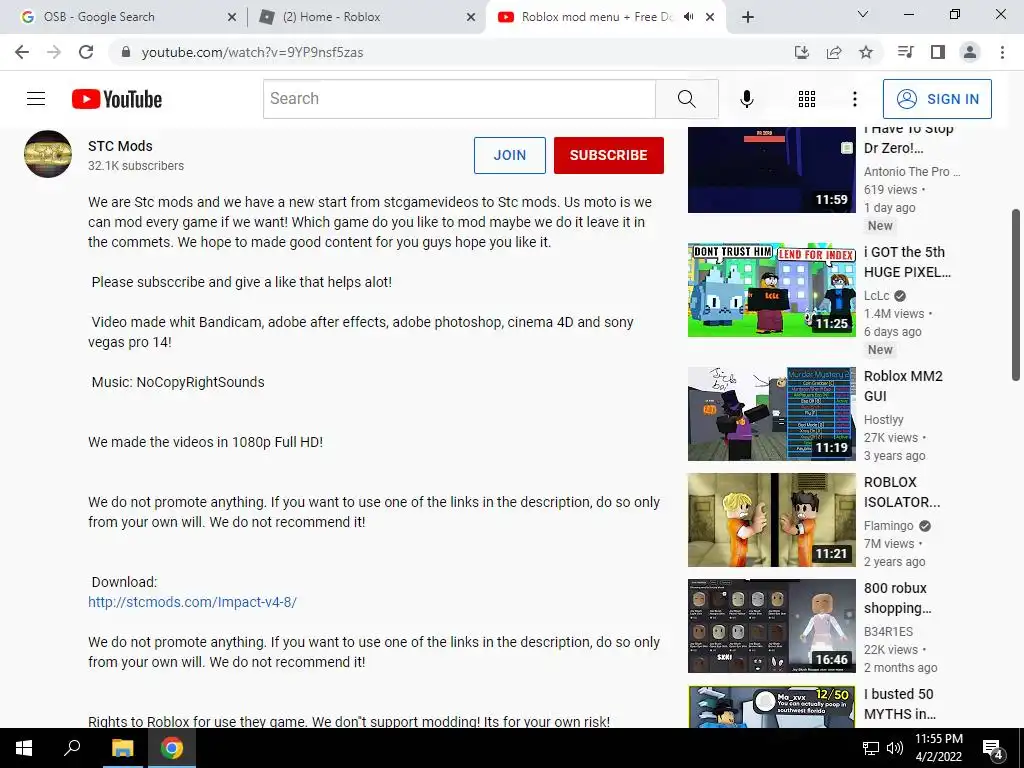Viewport: 1024px width, 768px height.
Task: Click the STC Mods channel avatar
Action: click(48, 154)
